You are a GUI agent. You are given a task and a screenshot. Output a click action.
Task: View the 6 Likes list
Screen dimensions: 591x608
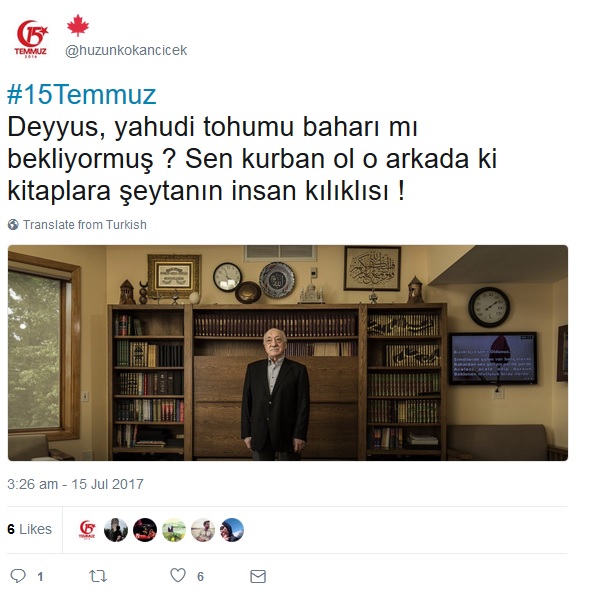29,529
